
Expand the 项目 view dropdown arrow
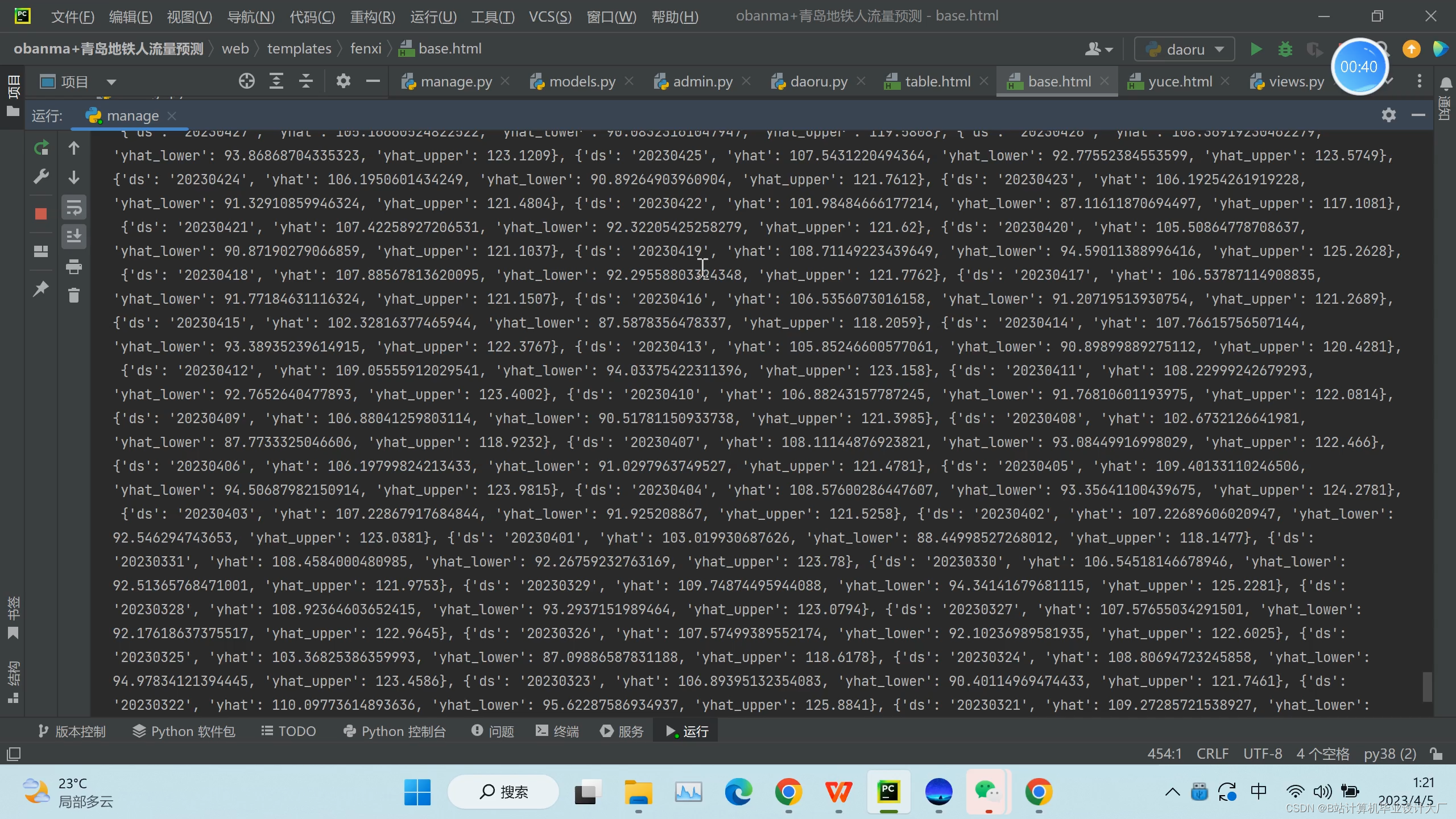click(x=111, y=82)
